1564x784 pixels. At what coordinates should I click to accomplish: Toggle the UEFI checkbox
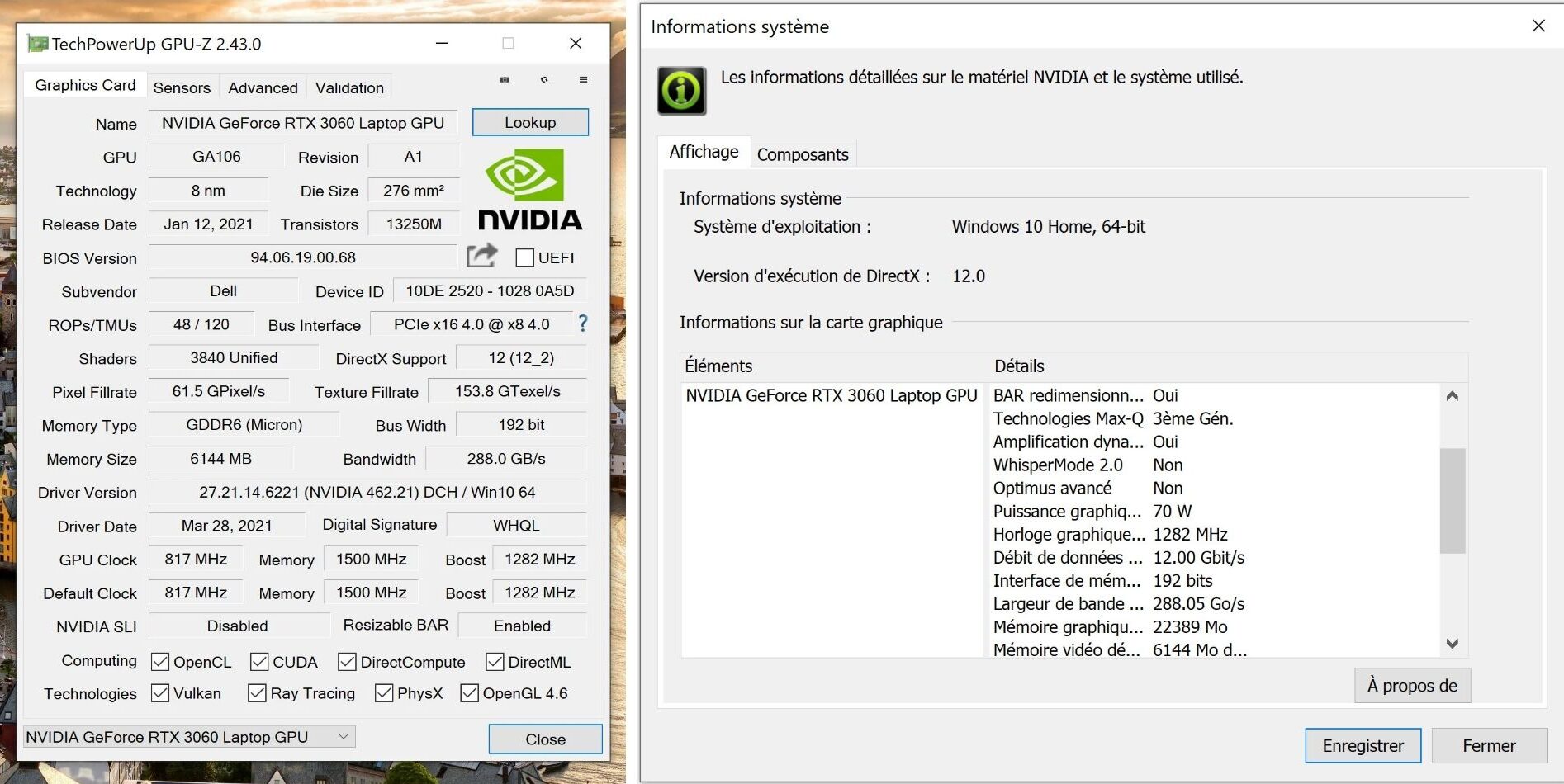tap(525, 257)
